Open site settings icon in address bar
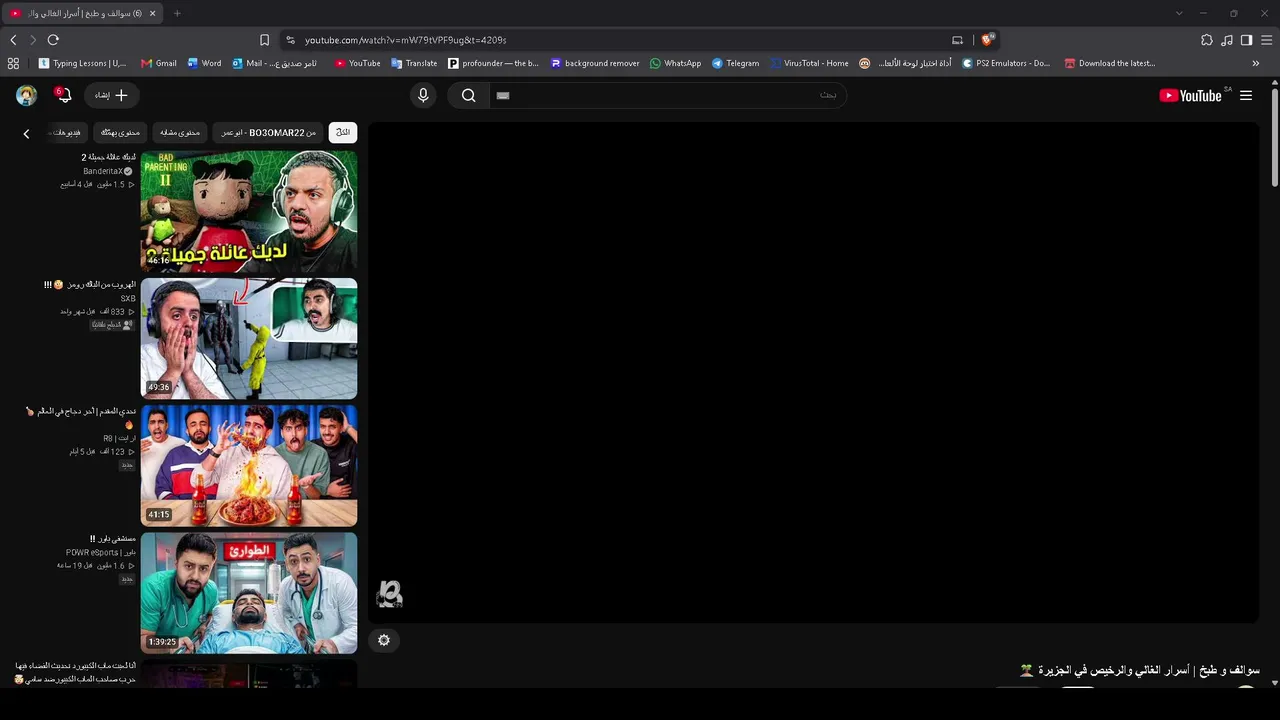1280x720 pixels. tap(290, 40)
